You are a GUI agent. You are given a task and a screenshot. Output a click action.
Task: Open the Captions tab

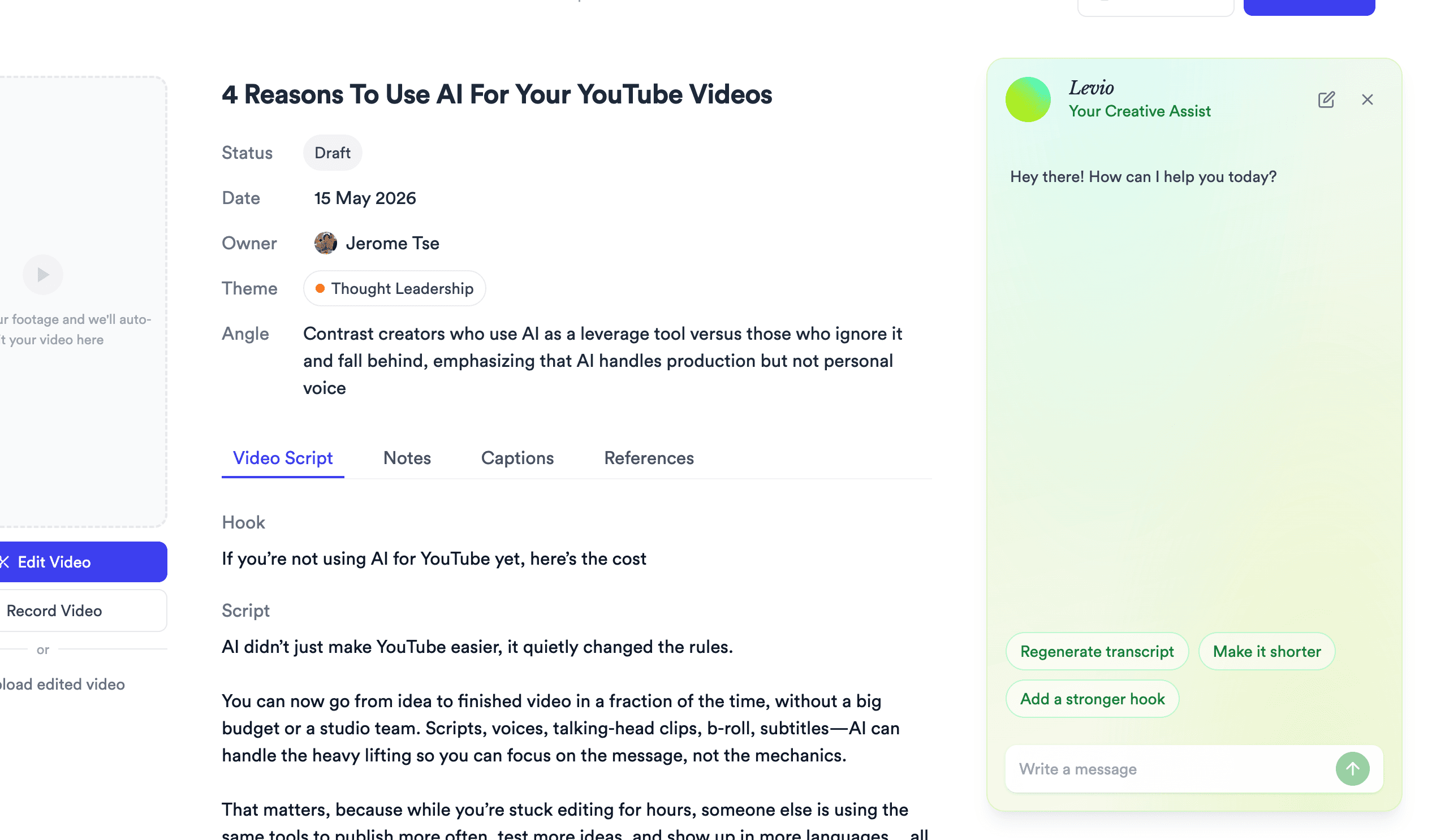[x=517, y=458]
